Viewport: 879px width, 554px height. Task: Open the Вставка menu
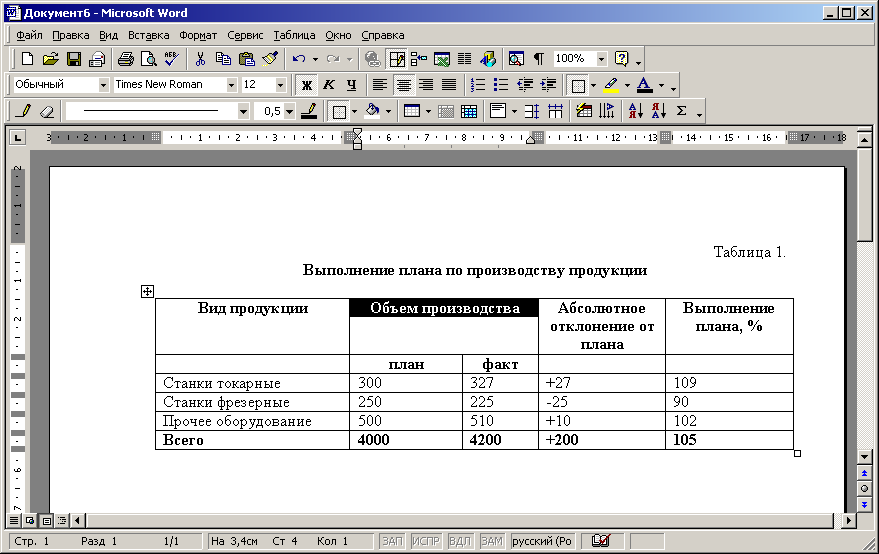click(x=149, y=35)
